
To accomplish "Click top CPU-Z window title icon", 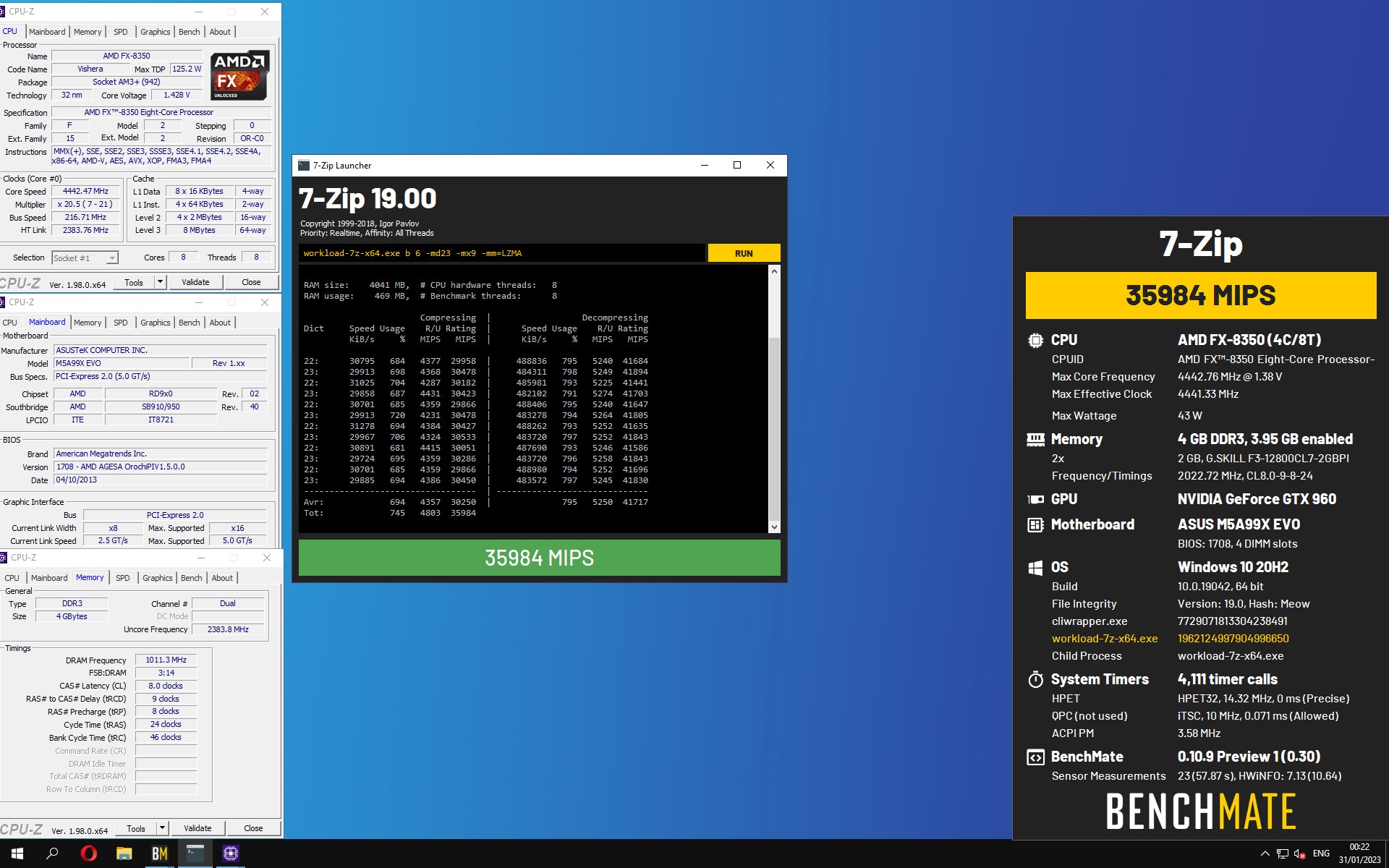I will (x=3, y=12).
